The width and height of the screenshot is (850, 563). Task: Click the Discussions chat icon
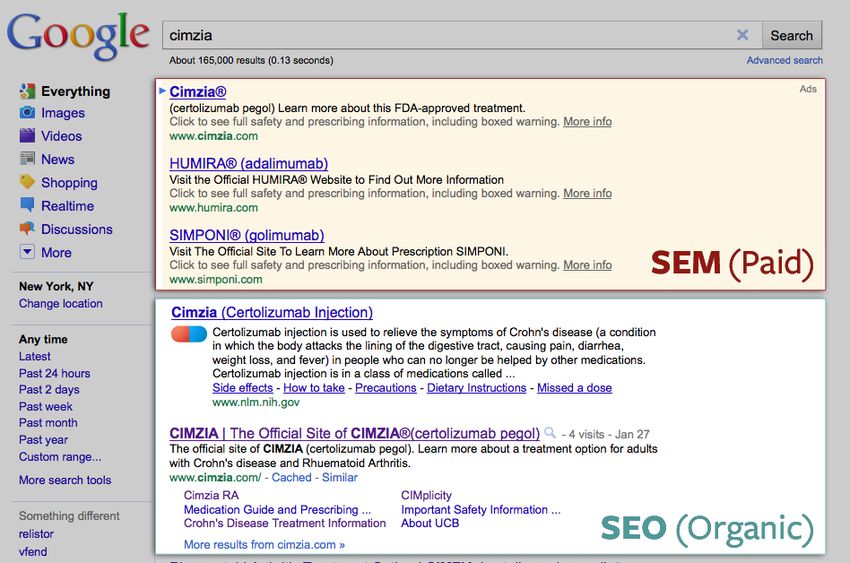click(x=27, y=229)
